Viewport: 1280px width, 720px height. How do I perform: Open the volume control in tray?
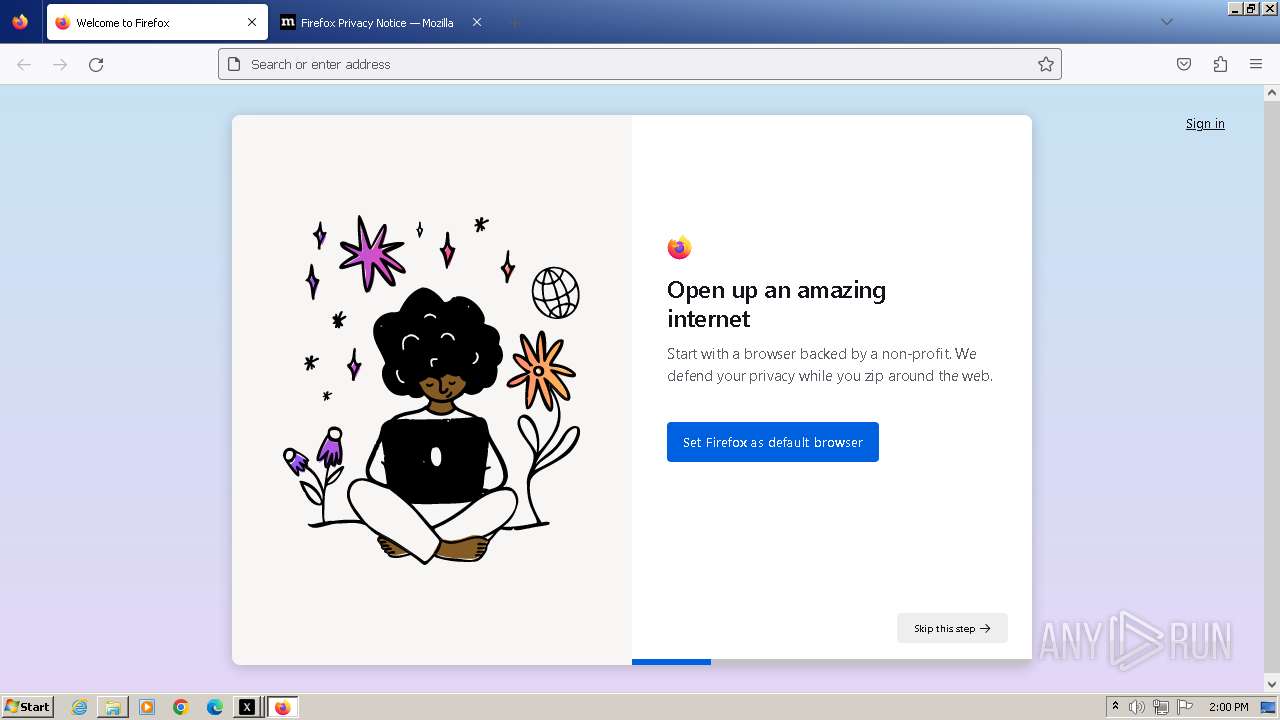point(1137,707)
